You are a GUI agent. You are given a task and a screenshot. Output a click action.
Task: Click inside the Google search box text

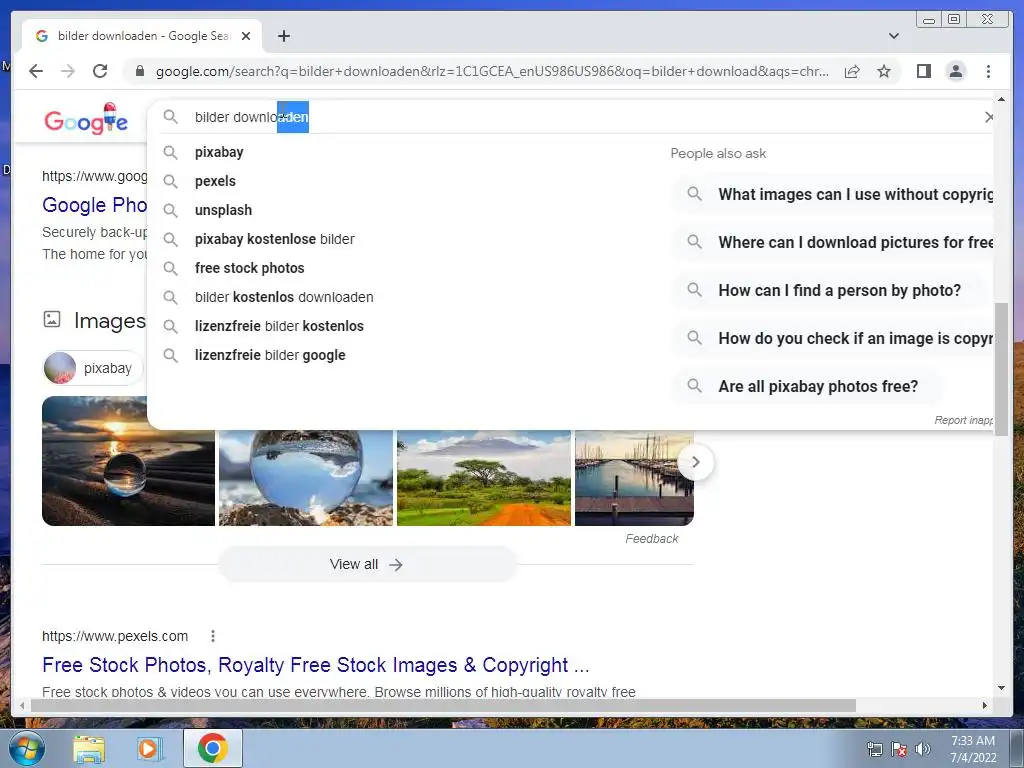click(x=251, y=117)
